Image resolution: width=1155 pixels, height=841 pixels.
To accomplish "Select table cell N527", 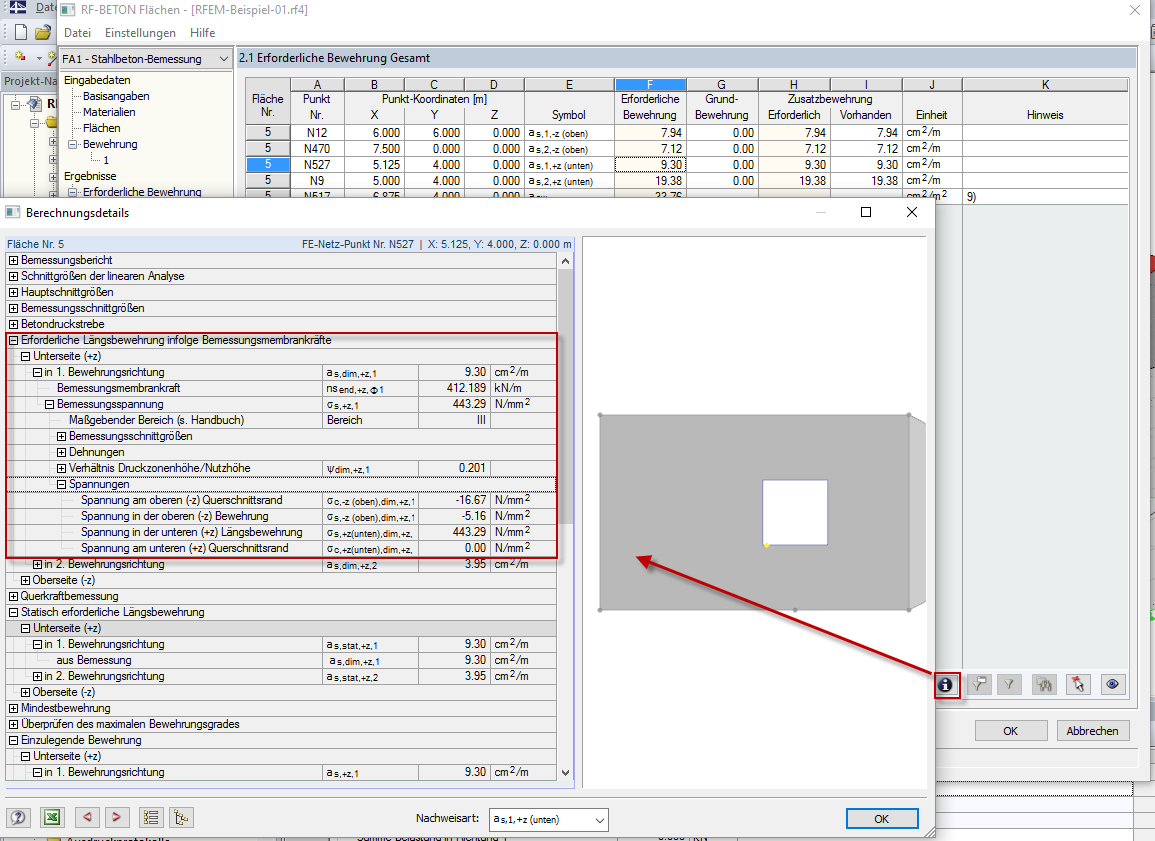I will [x=317, y=165].
